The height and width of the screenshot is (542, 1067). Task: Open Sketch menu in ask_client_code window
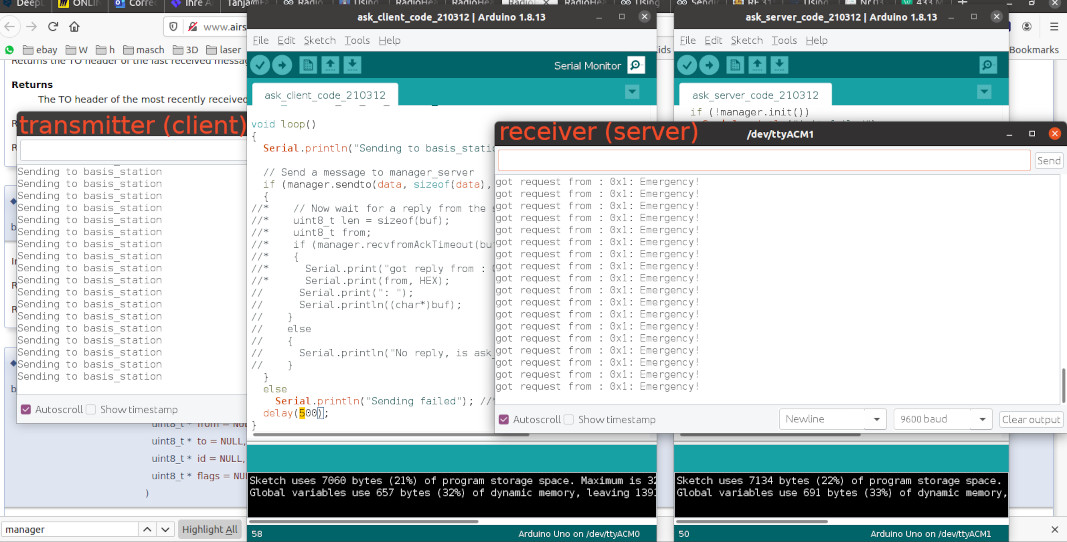319,40
